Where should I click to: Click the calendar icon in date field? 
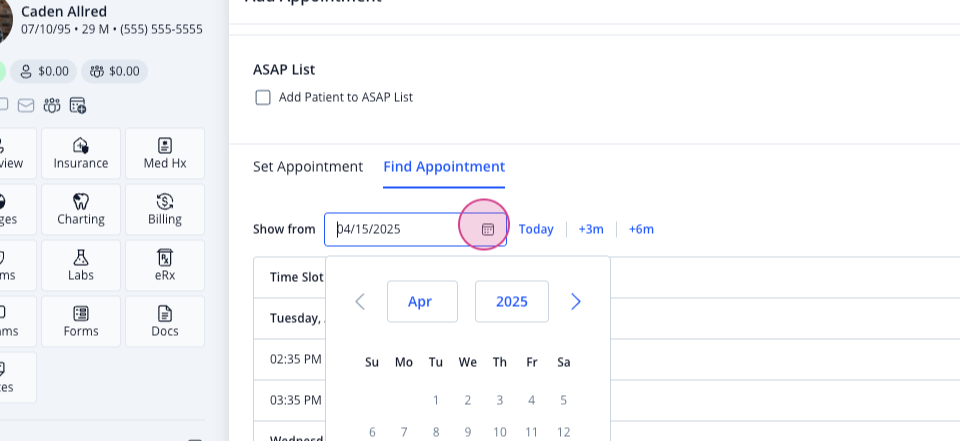(487, 229)
